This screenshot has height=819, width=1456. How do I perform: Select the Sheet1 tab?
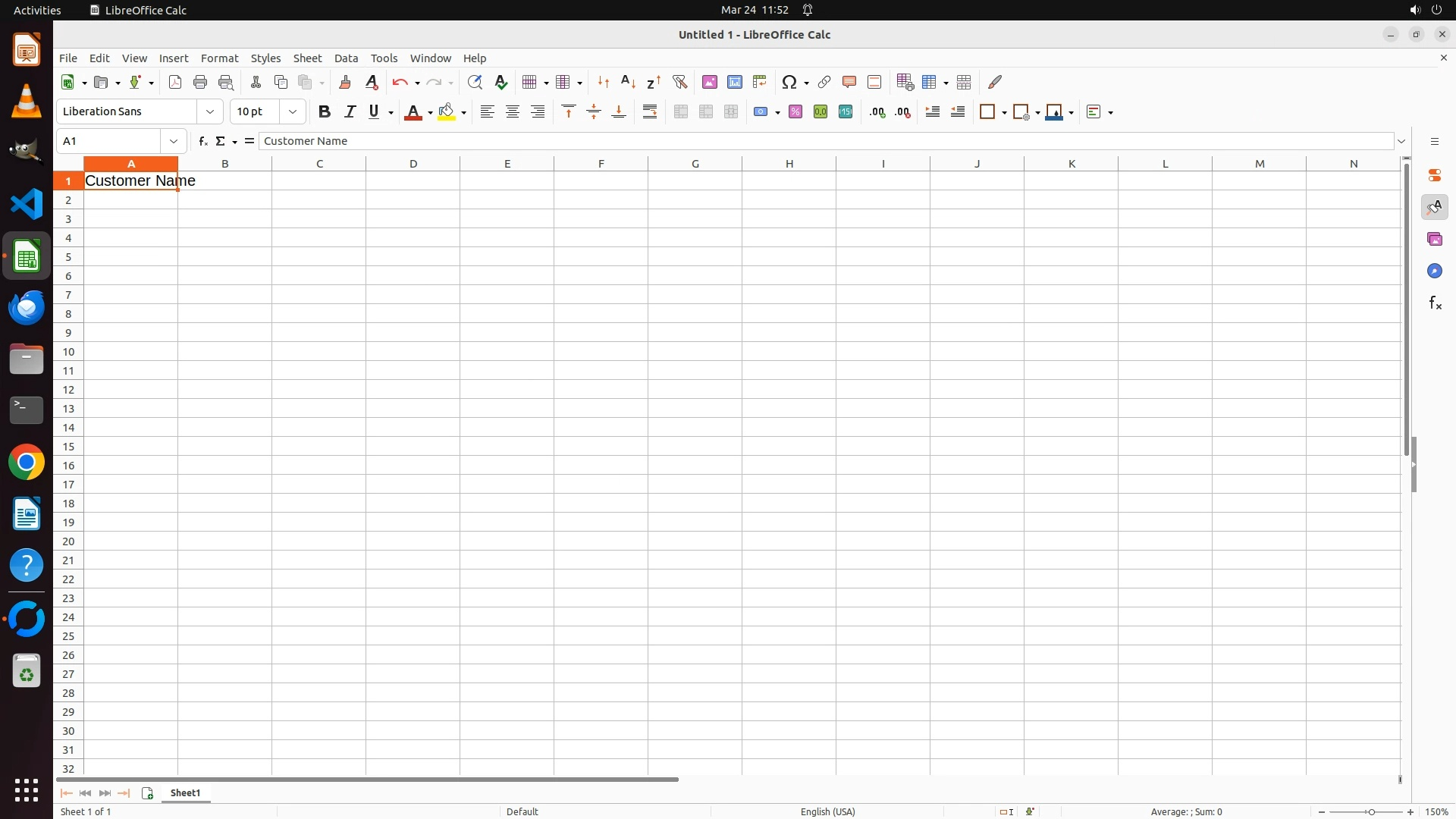tap(185, 792)
